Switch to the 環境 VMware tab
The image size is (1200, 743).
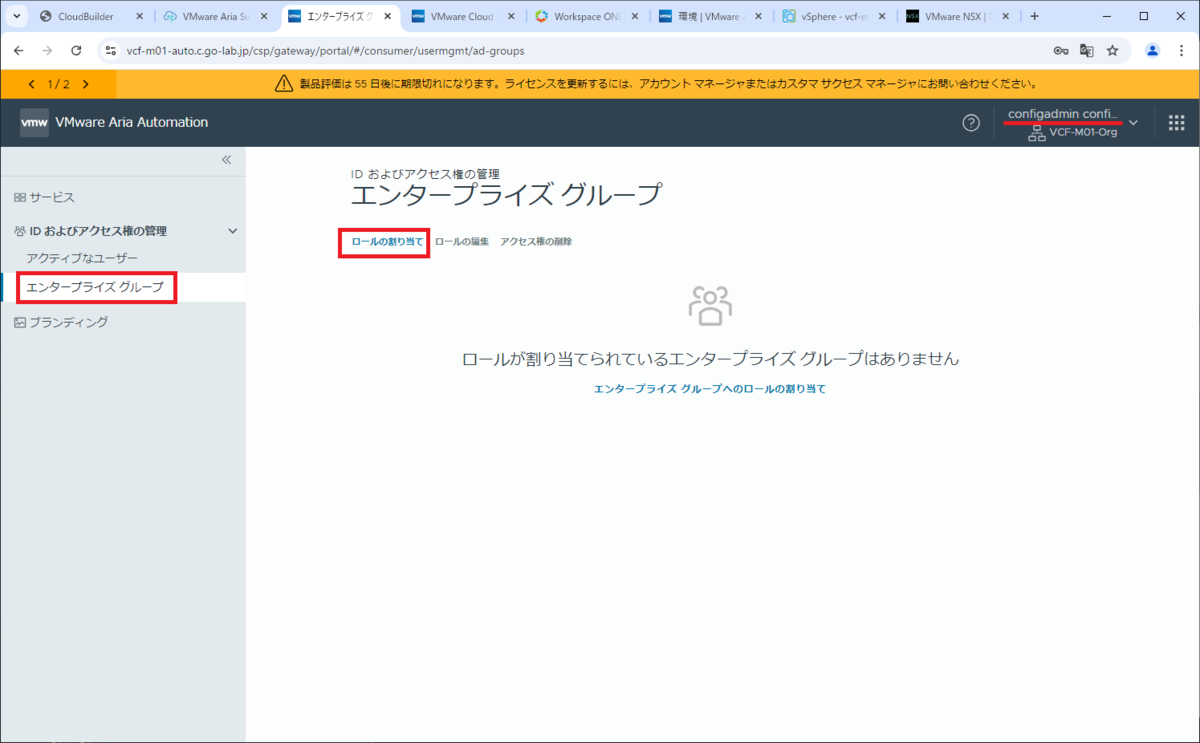(703, 17)
